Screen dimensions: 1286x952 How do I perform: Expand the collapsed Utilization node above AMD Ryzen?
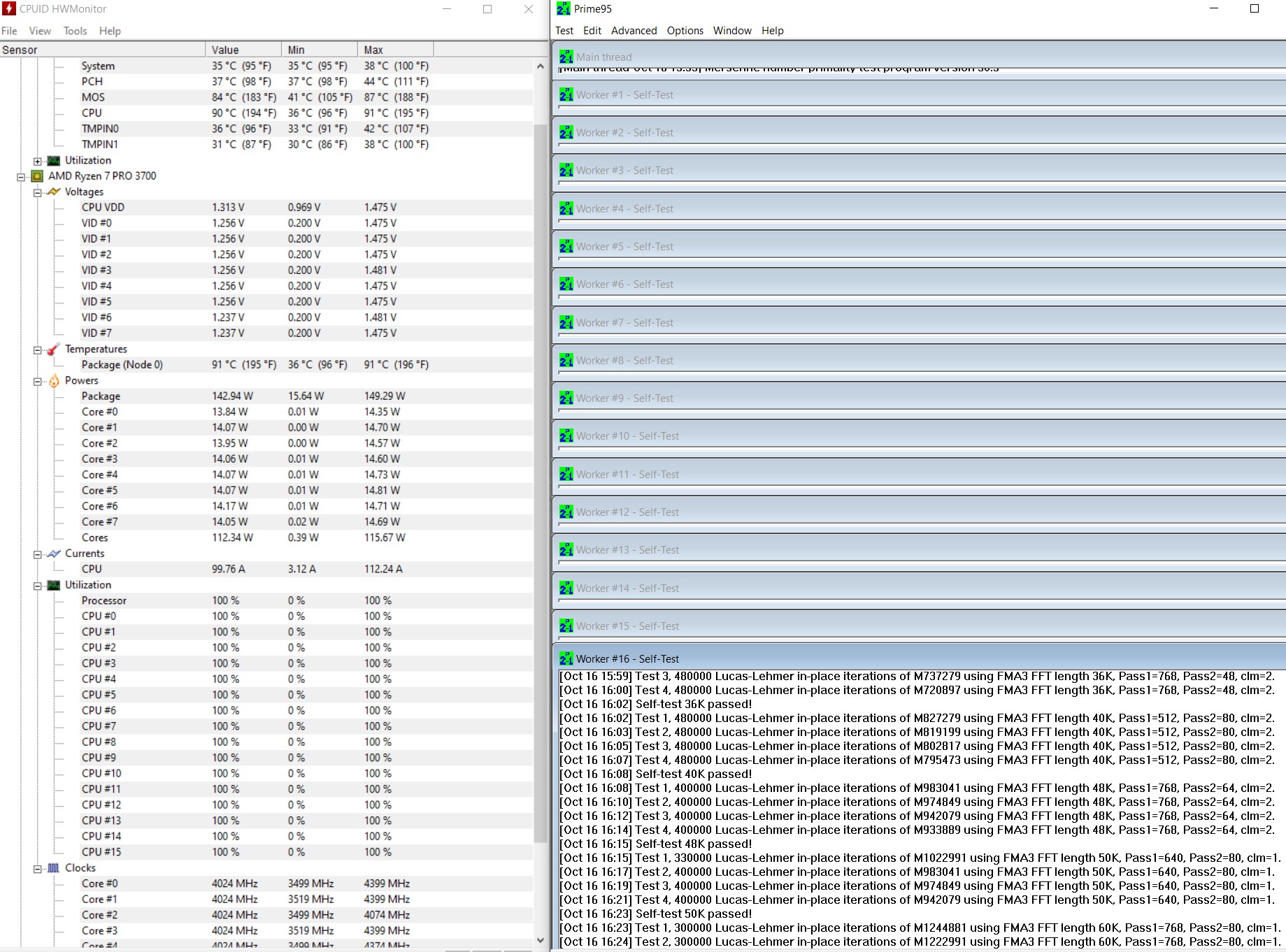(38, 161)
